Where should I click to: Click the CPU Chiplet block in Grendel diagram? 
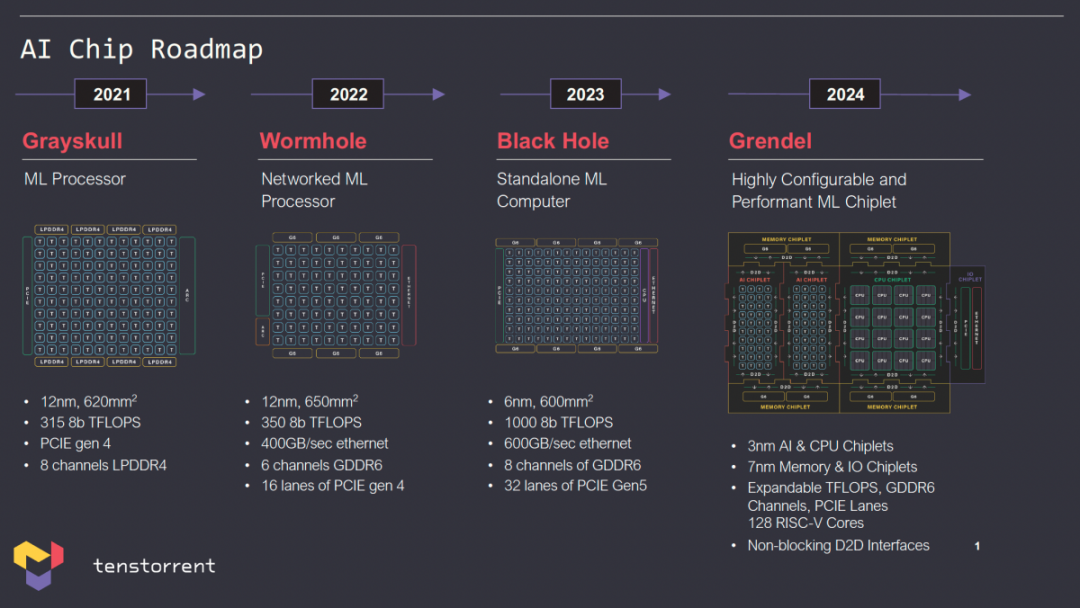[x=892, y=325]
